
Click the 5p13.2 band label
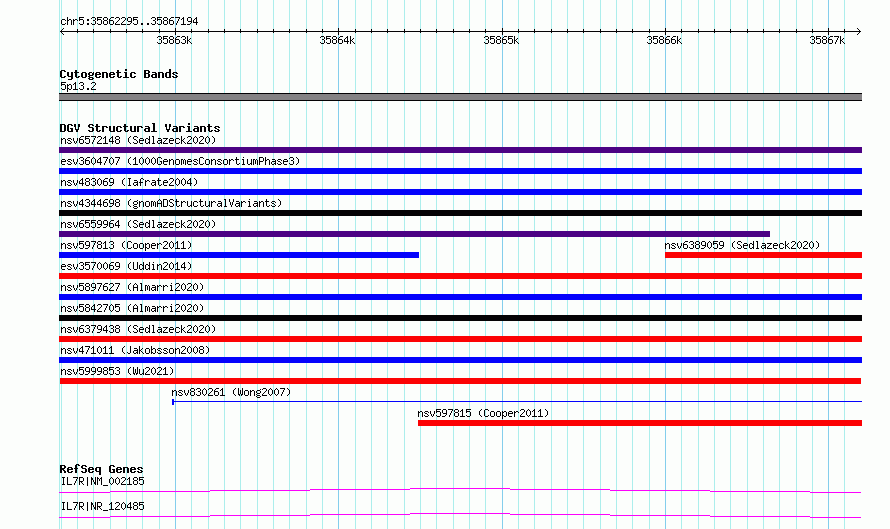click(x=78, y=86)
